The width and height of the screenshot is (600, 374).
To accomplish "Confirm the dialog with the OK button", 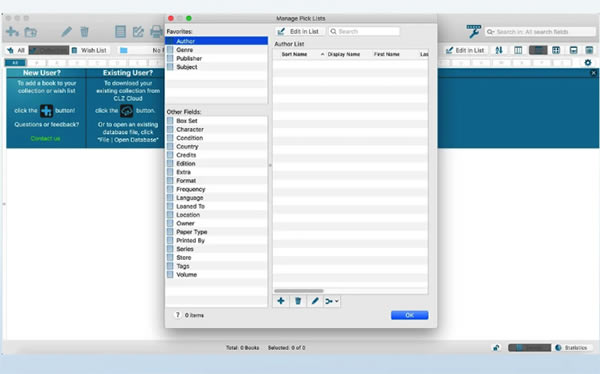I will click(x=409, y=315).
